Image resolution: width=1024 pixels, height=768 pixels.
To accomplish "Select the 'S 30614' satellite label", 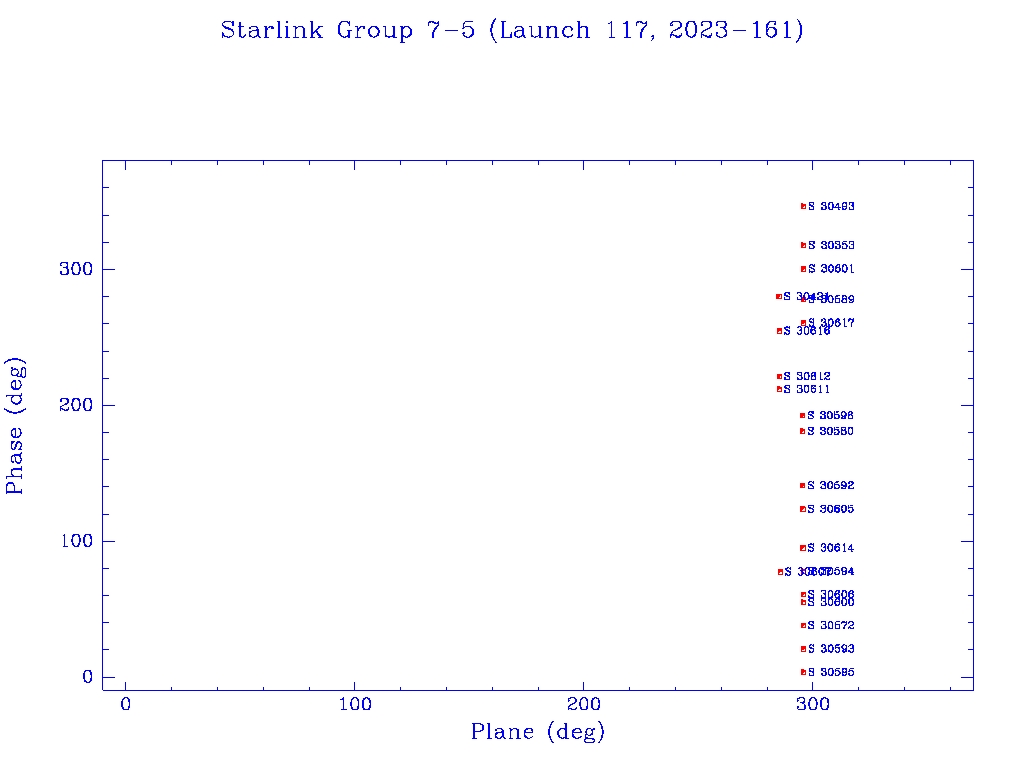I will pos(831,548).
